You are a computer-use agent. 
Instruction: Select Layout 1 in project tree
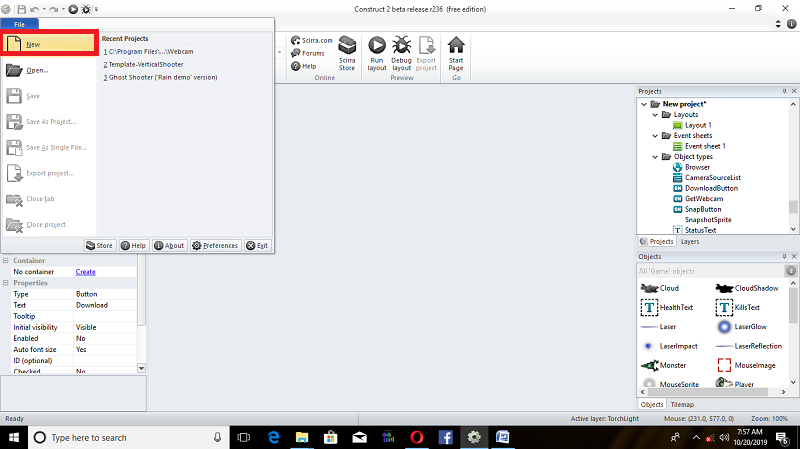pos(692,125)
